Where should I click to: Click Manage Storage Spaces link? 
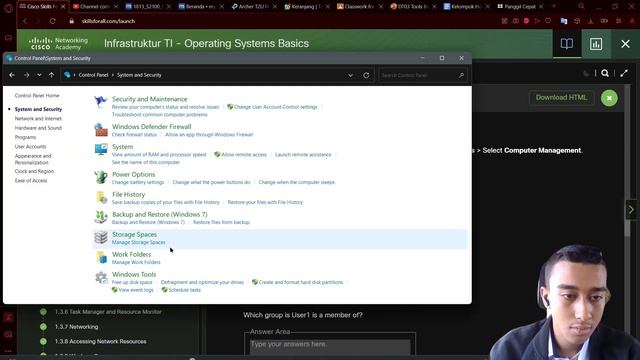pos(138,242)
